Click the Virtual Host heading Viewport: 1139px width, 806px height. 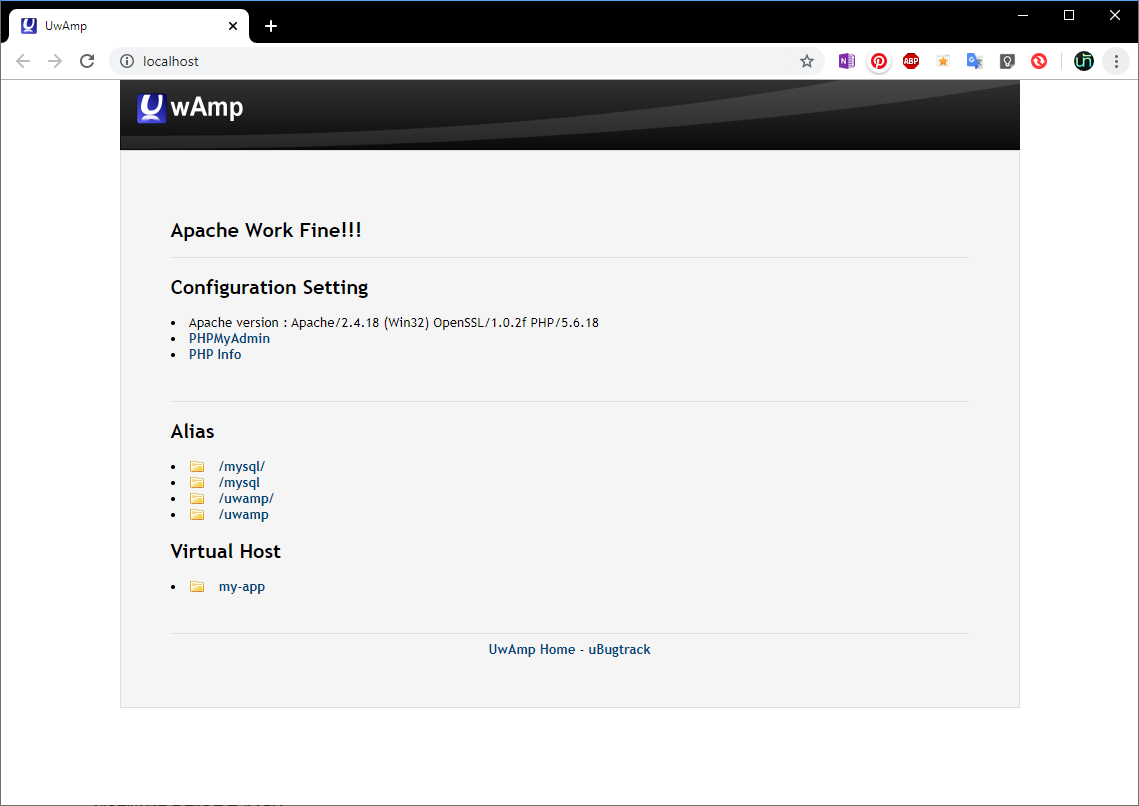(x=226, y=551)
